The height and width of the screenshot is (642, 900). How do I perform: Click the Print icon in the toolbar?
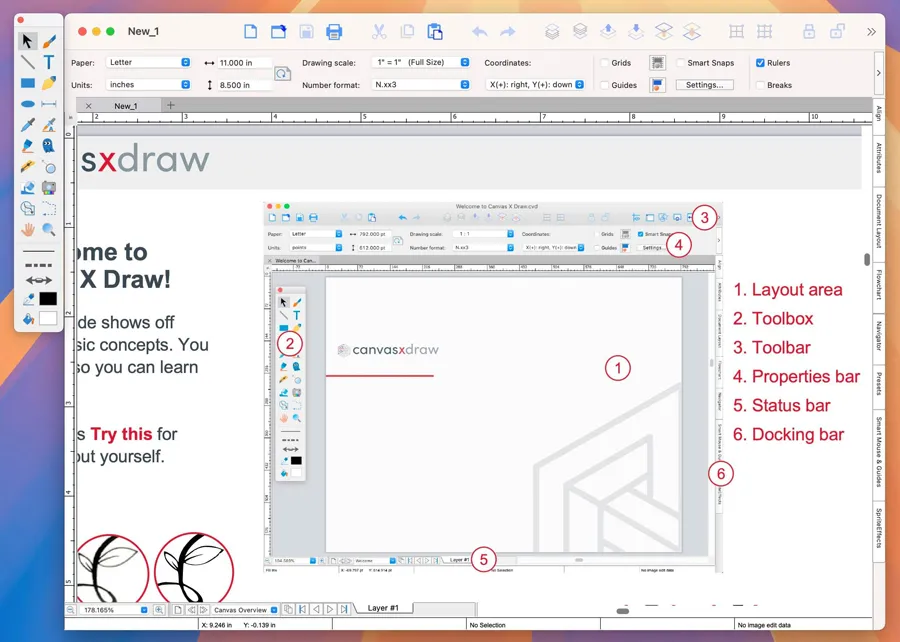(334, 32)
